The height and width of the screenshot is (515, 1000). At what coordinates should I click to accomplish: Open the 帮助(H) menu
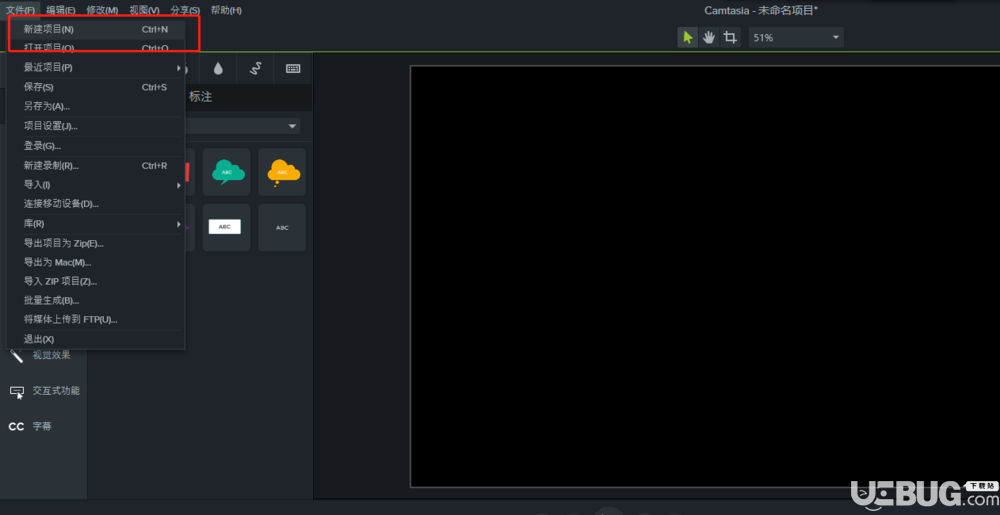coord(226,10)
